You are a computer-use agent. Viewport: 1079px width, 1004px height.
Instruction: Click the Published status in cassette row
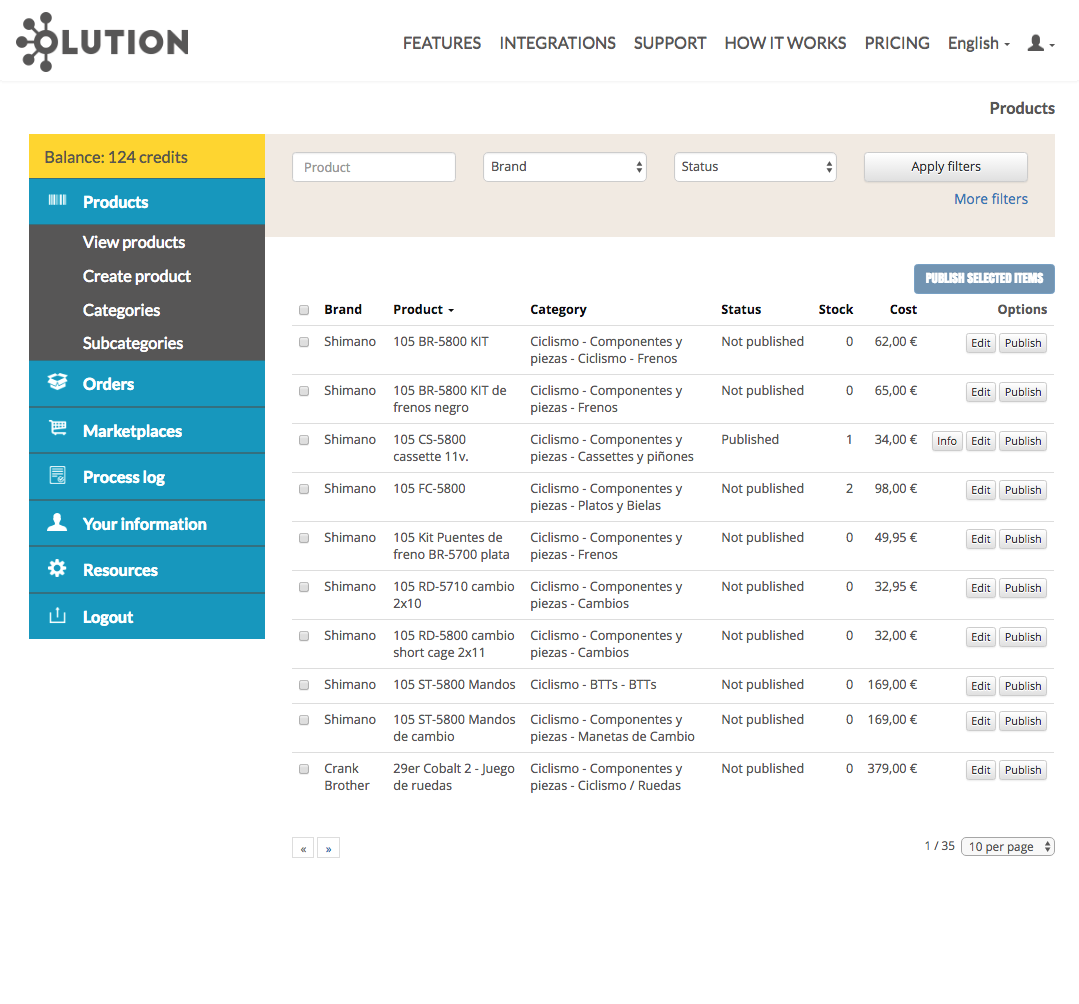(750, 440)
